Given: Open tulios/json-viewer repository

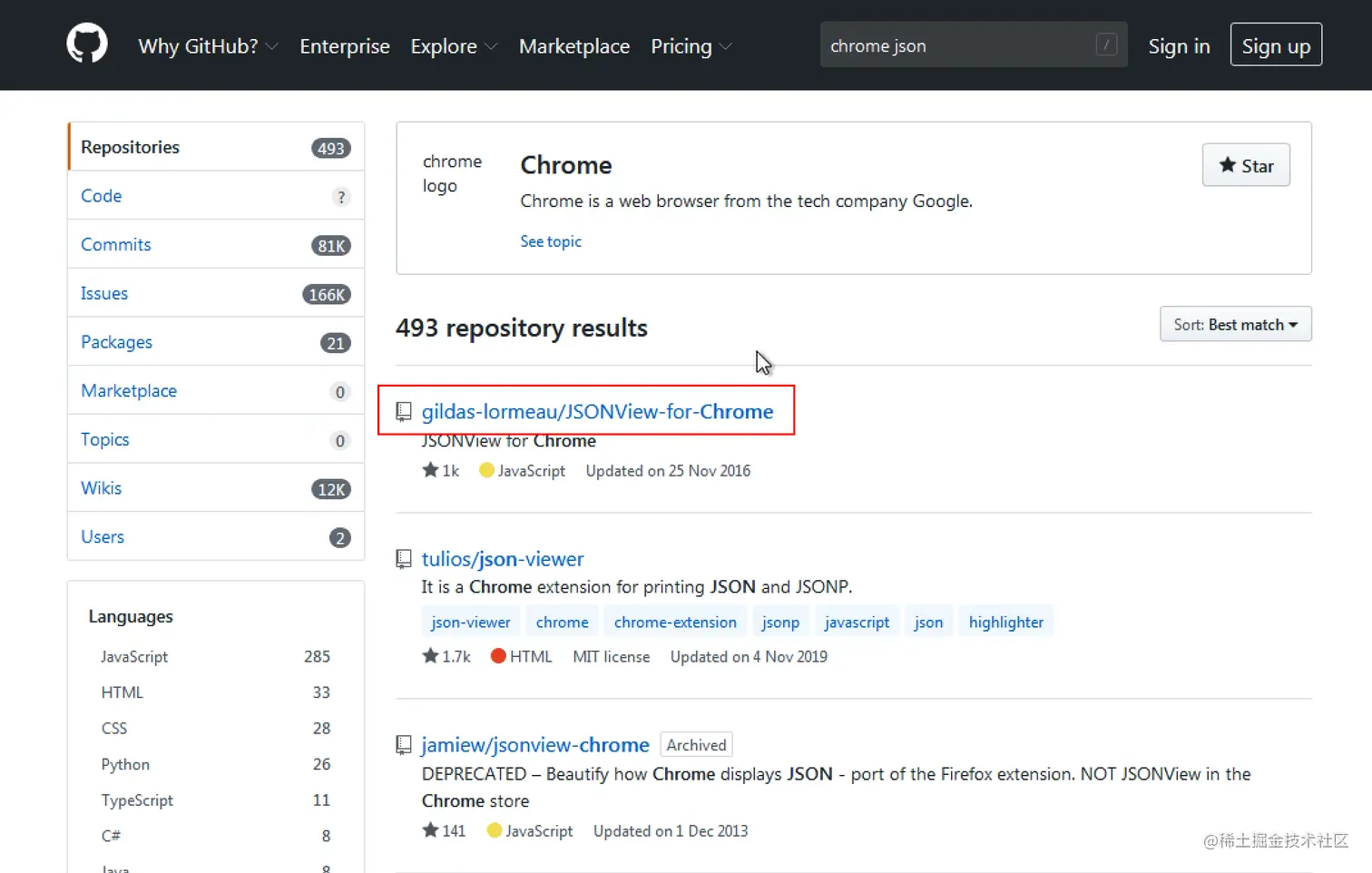Looking at the screenshot, I should pyautogui.click(x=503, y=559).
